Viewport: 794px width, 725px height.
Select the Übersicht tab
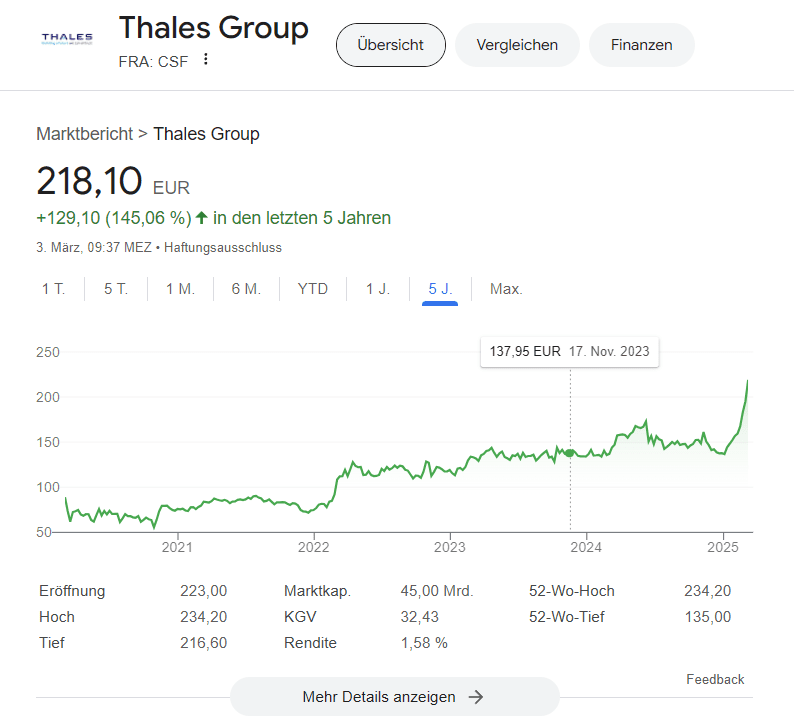point(390,45)
